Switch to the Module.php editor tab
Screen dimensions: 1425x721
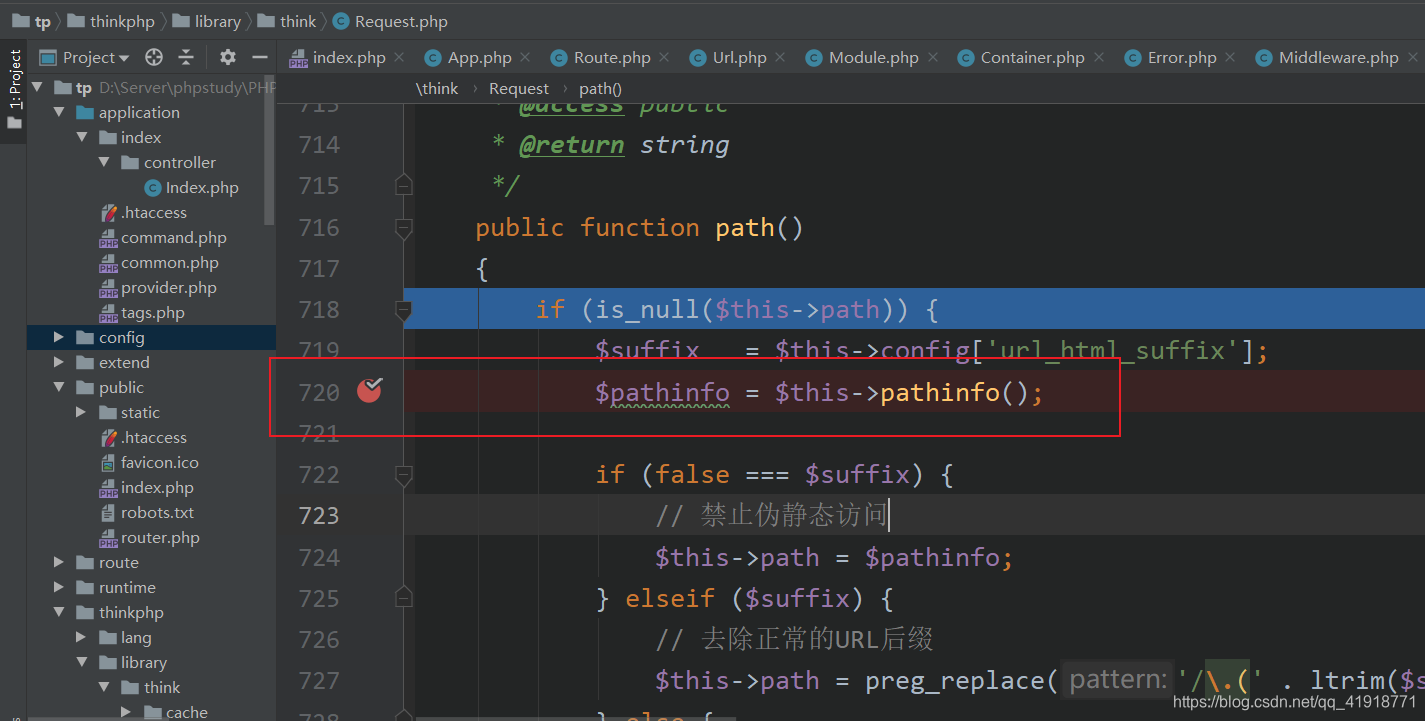tap(873, 58)
